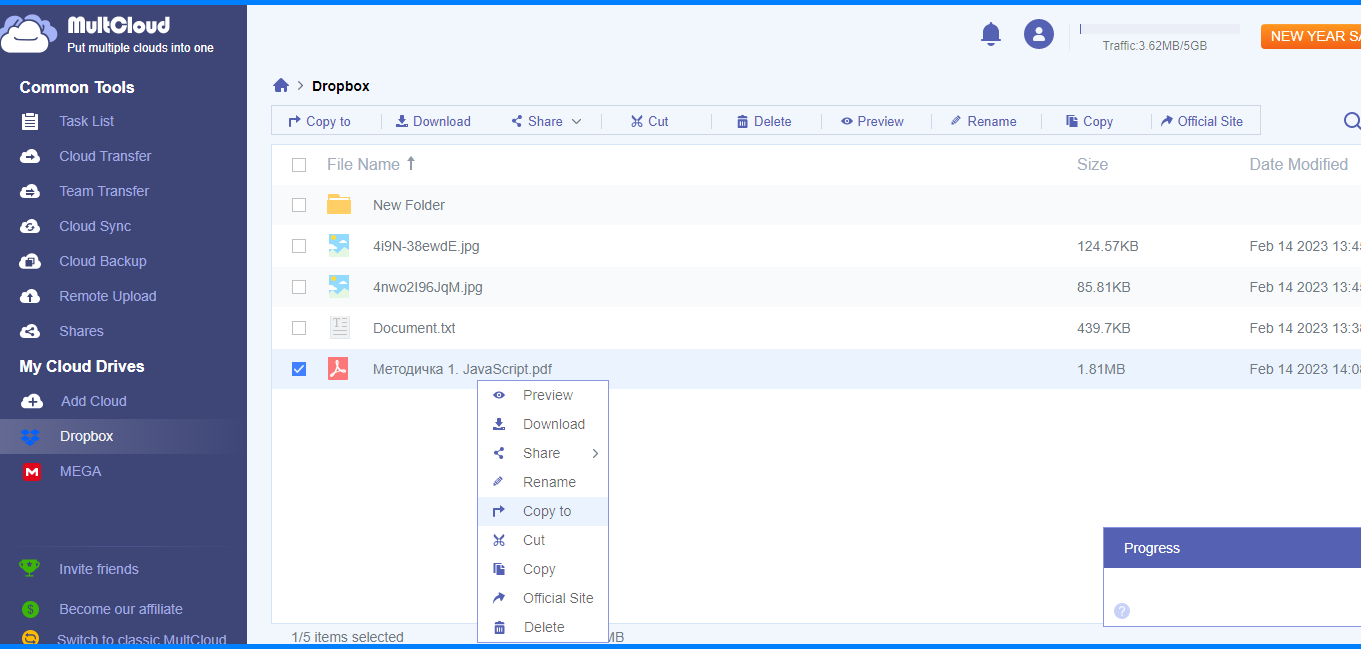Choose Rename in context menu
This screenshot has height=649, width=1361.
pyautogui.click(x=543, y=482)
